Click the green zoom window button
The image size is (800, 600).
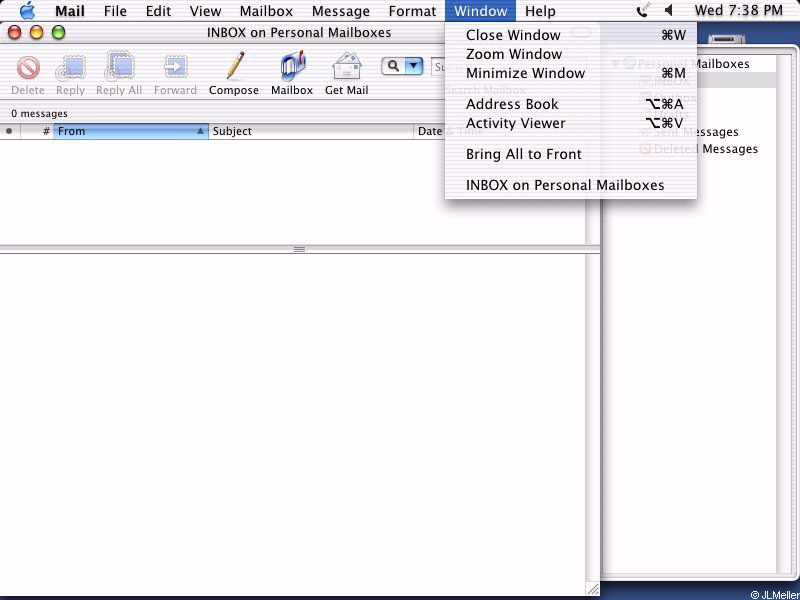pyautogui.click(x=59, y=33)
